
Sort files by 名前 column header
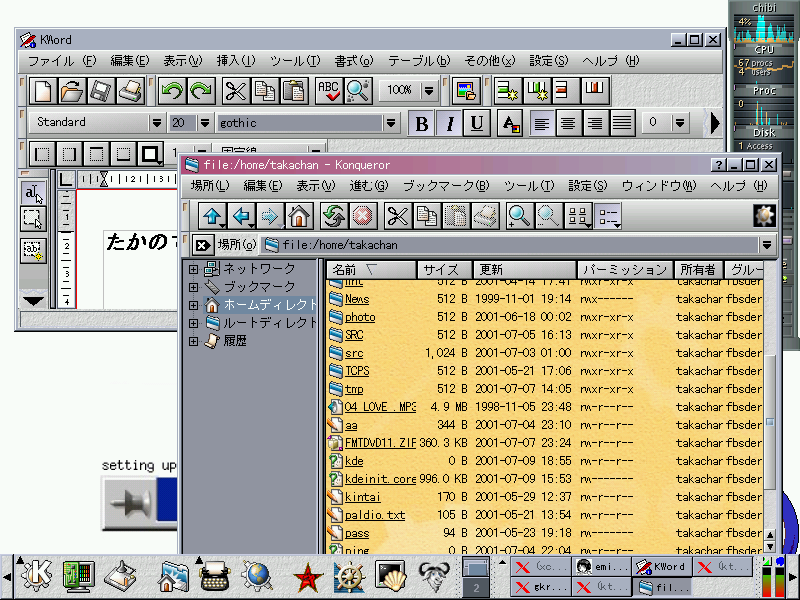(x=371, y=269)
